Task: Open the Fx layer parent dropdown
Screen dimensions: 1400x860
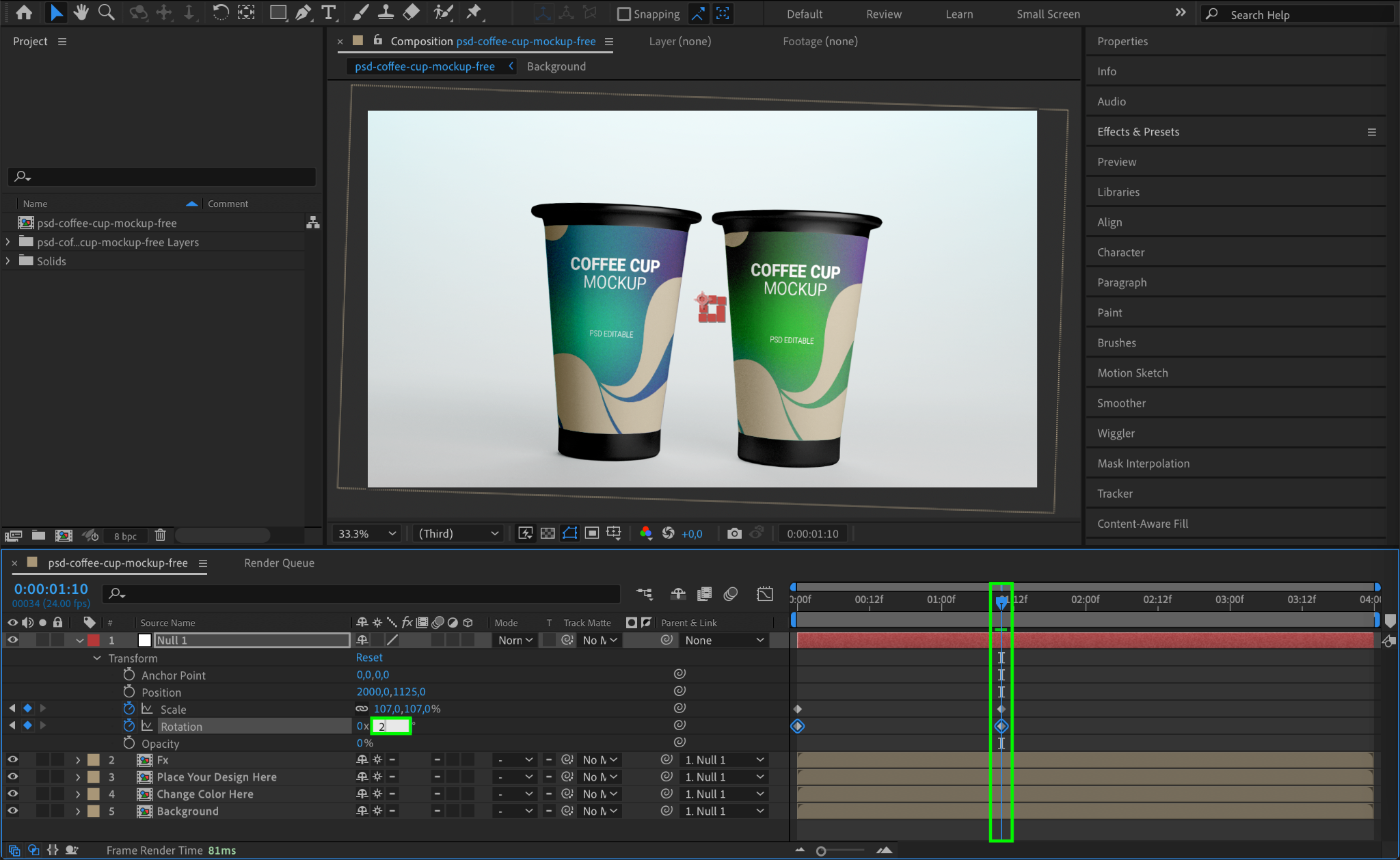Action: coord(723,760)
